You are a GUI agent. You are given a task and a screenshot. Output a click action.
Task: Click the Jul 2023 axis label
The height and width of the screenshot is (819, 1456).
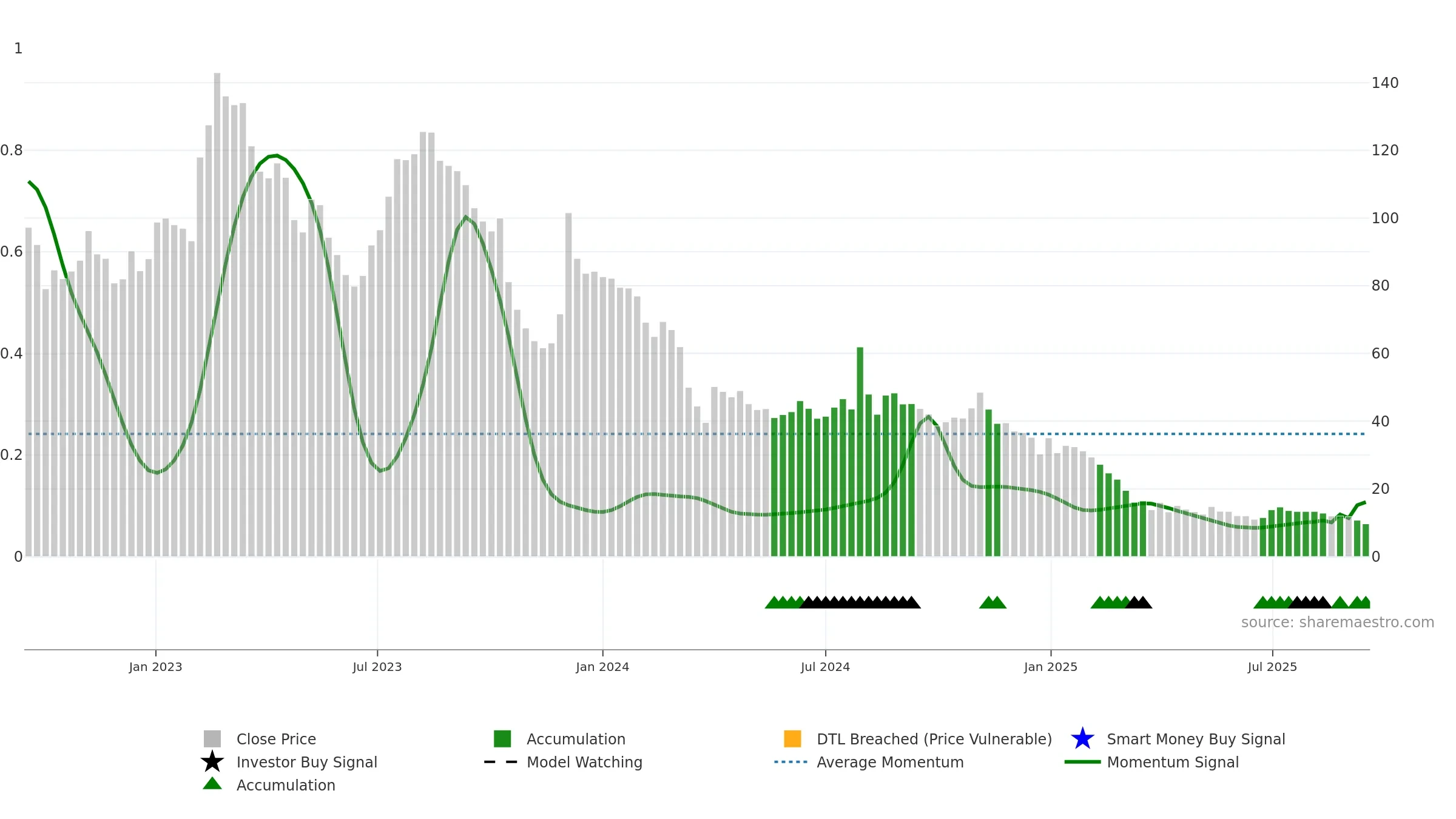click(377, 667)
